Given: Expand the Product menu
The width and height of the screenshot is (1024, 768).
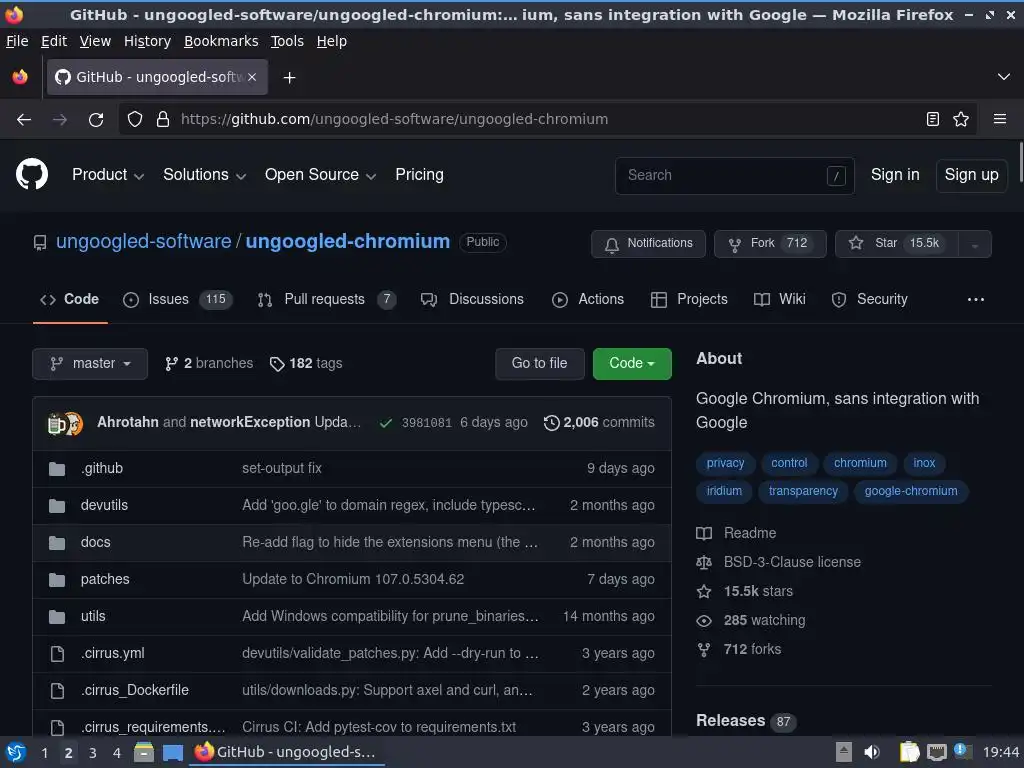Looking at the screenshot, I should 108,174.
